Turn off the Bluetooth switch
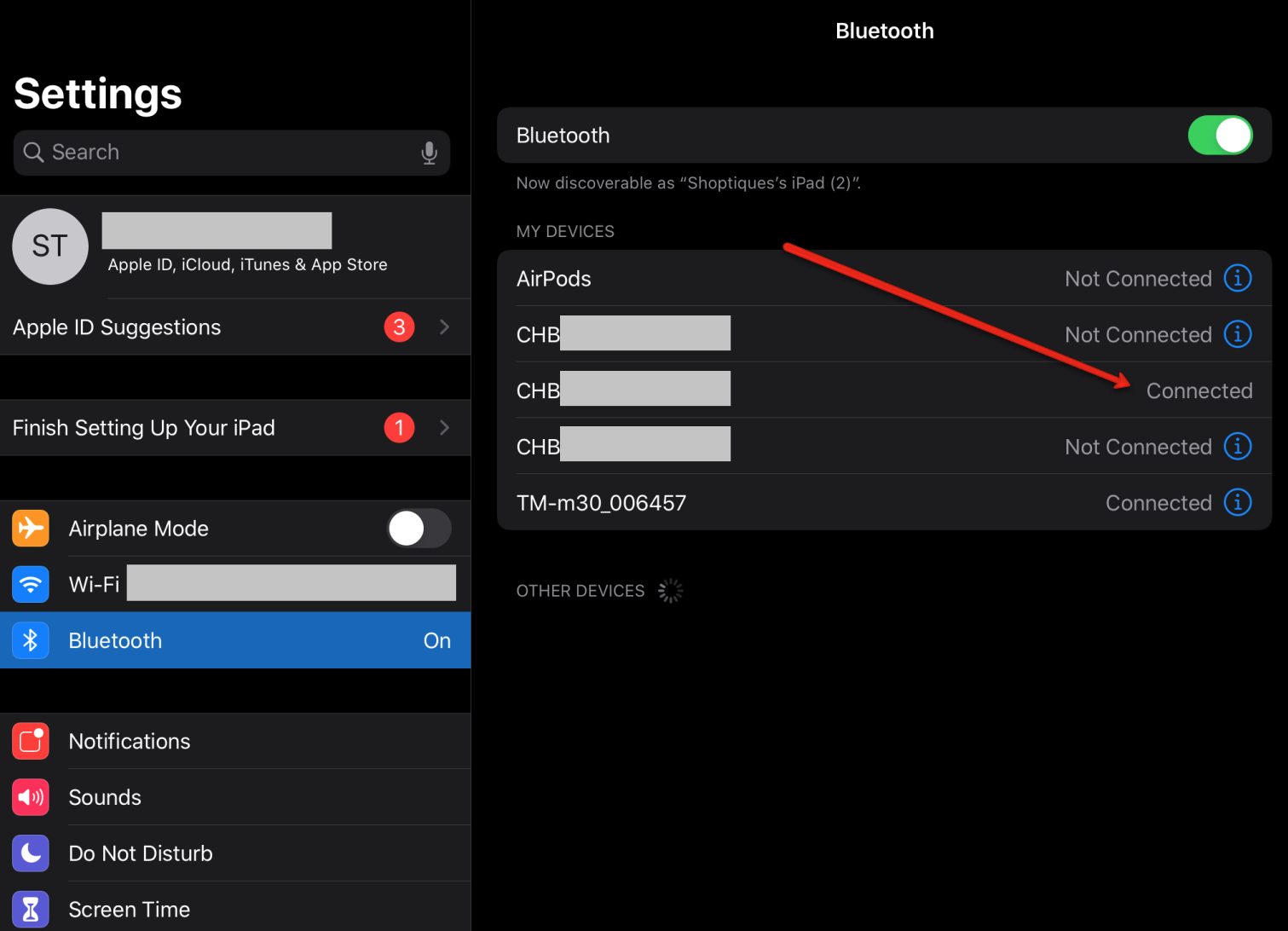1288x931 pixels. [x=1220, y=135]
